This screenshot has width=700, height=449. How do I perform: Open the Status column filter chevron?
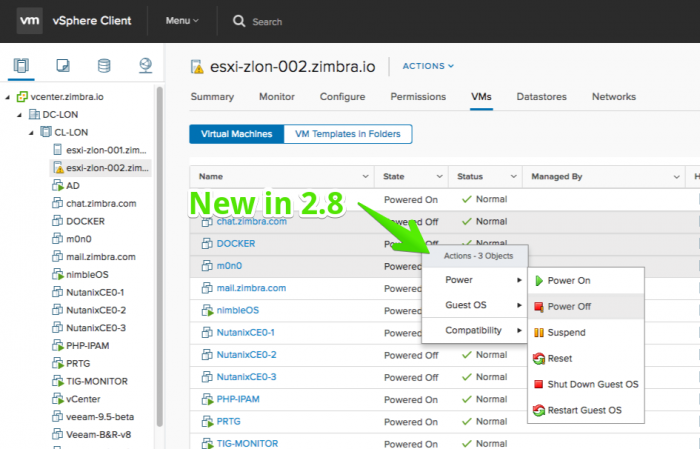513,177
